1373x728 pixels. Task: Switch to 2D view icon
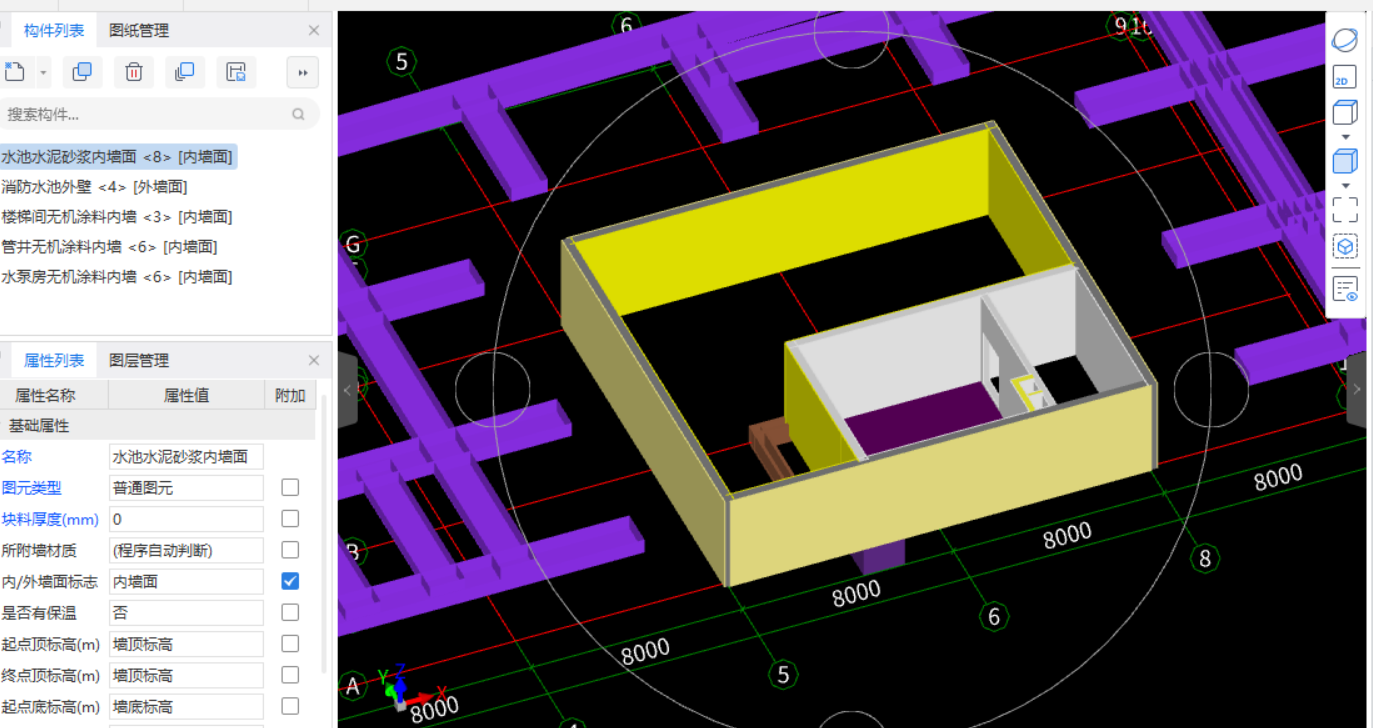(x=1343, y=77)
